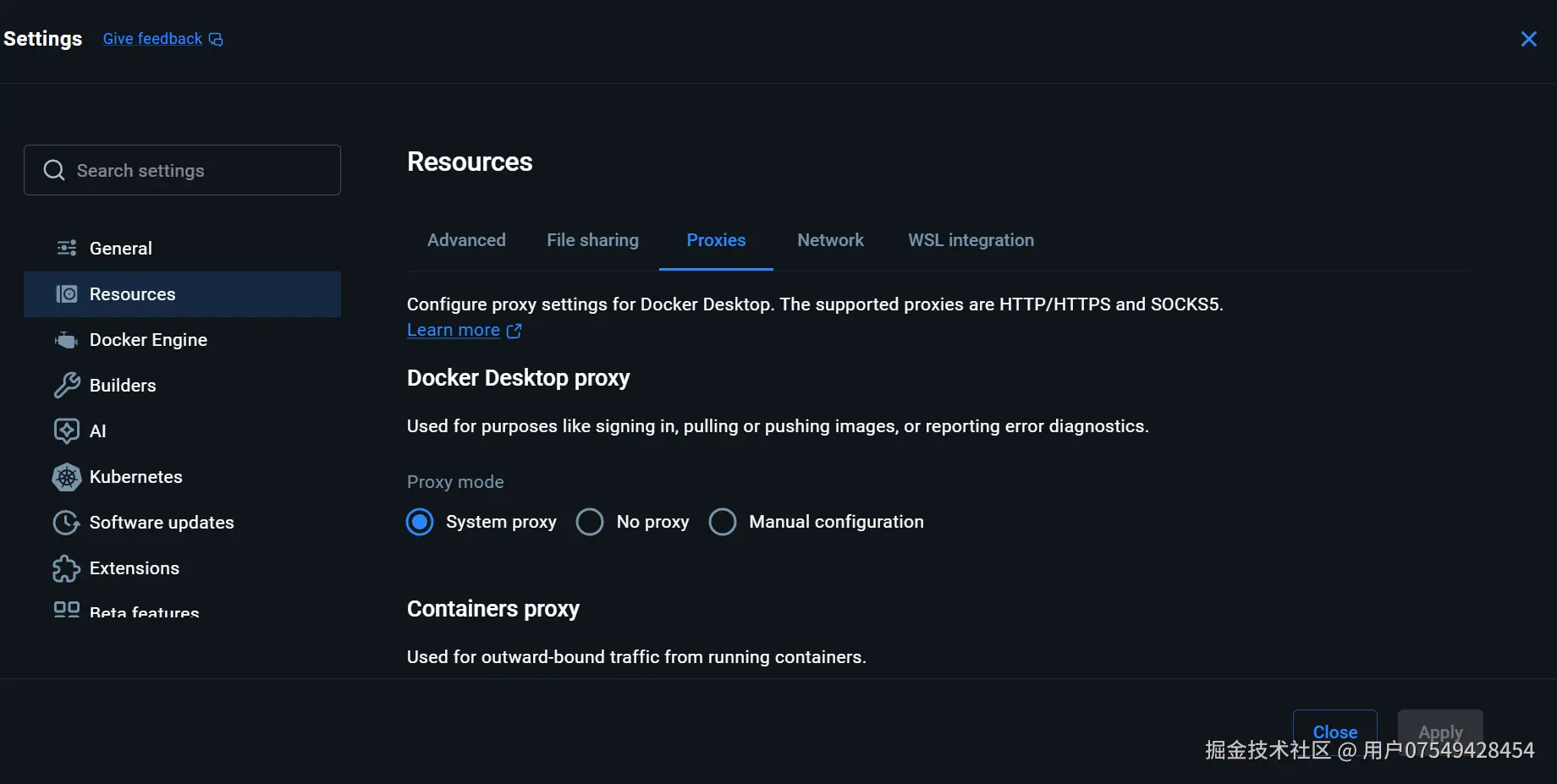Enable Manual configuration proxy mode
This screenshot has height=784, width=1557.
click(x=723, y=522)
